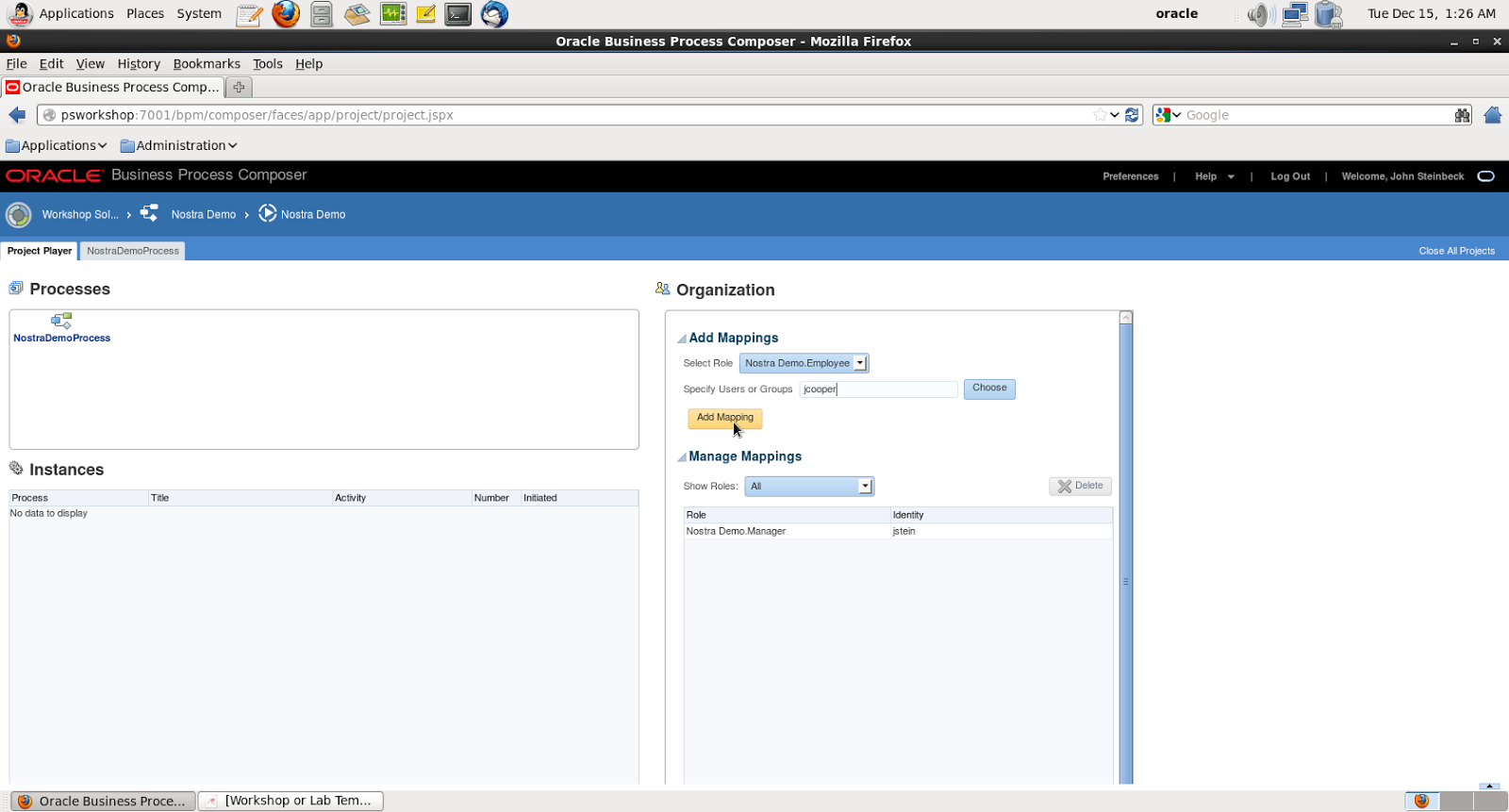Click the Role column header
This screenshot has height=812, width=1509.
tap(788, 515)
